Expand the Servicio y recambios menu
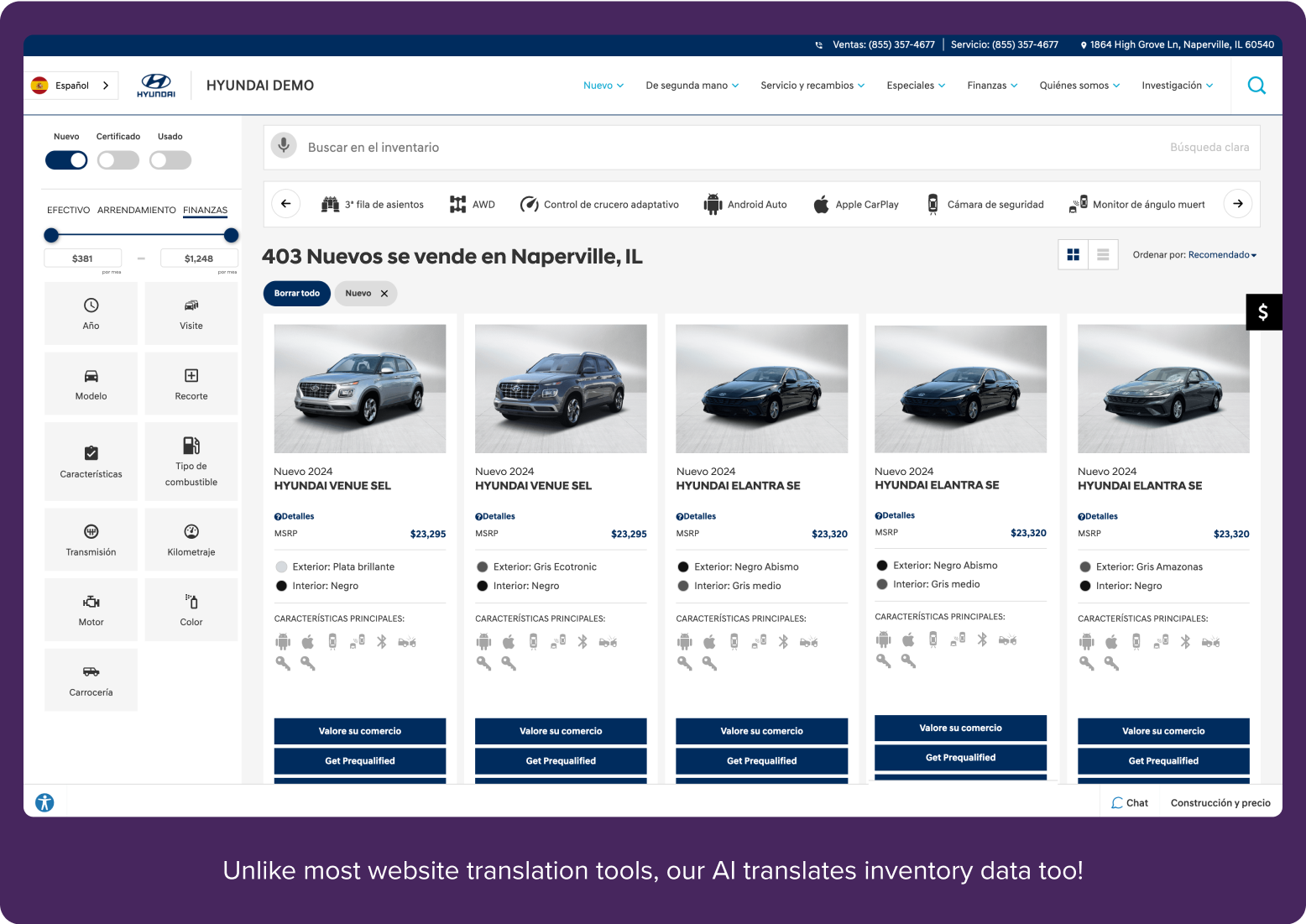 pos(812,86)
